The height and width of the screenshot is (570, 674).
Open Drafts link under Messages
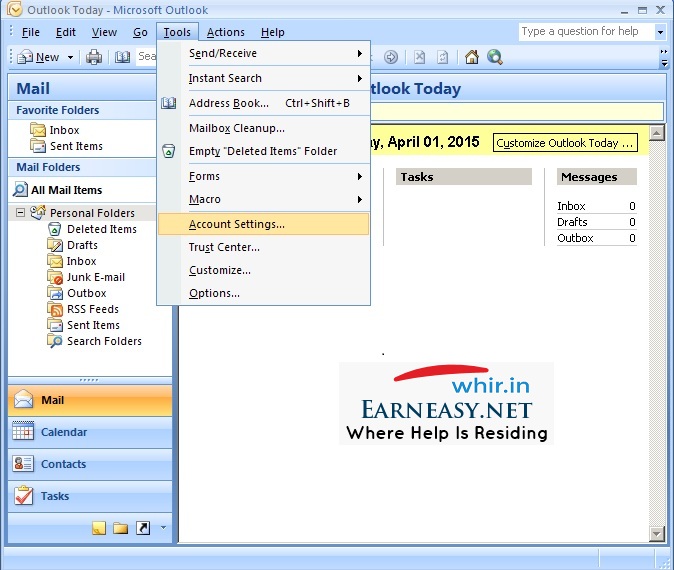pyautogui.click(x=572, y=222)
